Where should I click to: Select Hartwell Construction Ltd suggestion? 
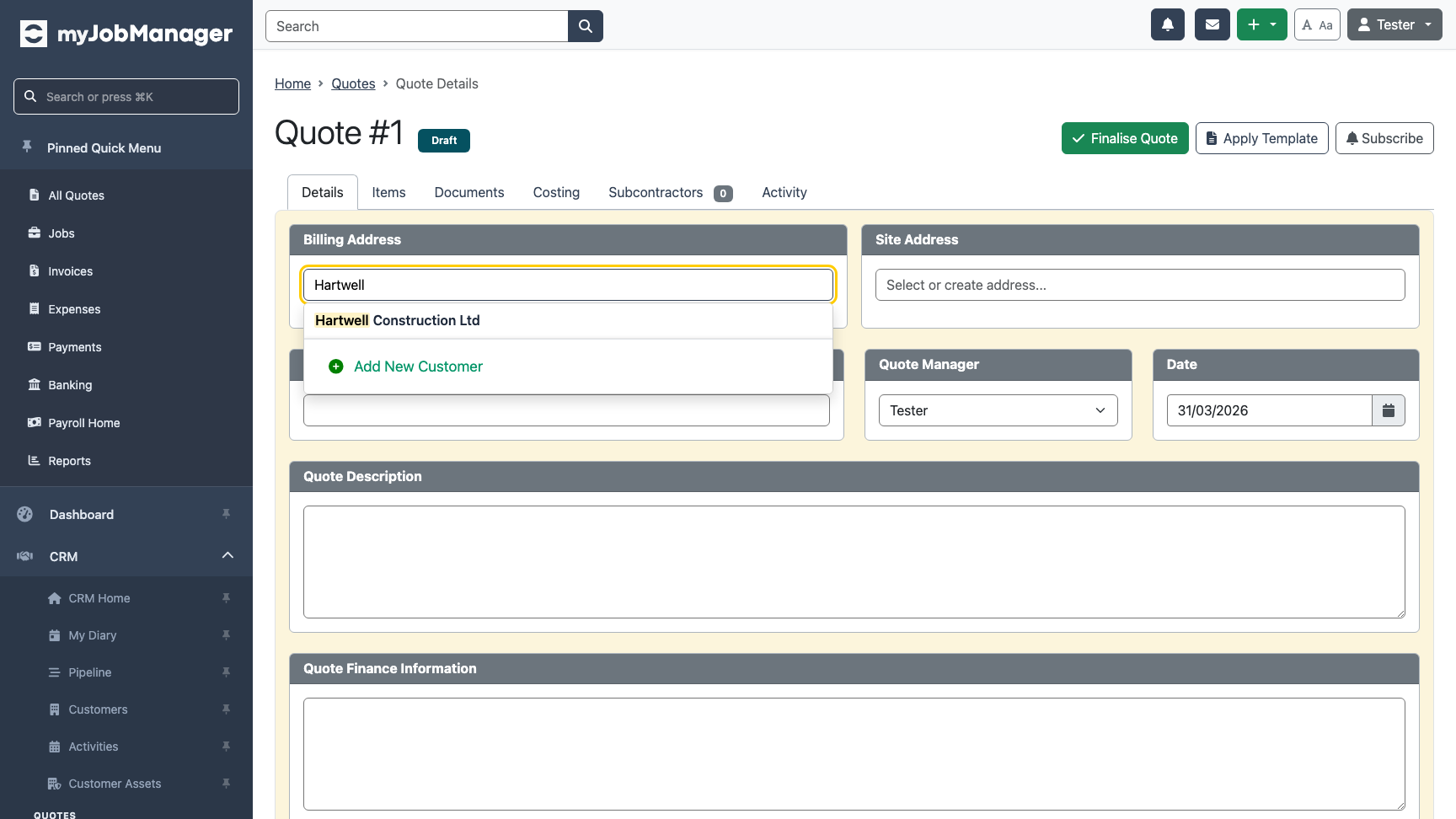568,320
